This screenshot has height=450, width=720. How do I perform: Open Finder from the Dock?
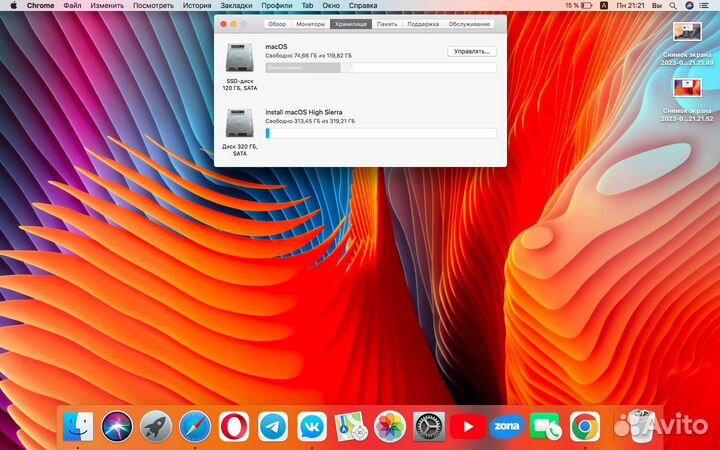click(x=78, y=426)
